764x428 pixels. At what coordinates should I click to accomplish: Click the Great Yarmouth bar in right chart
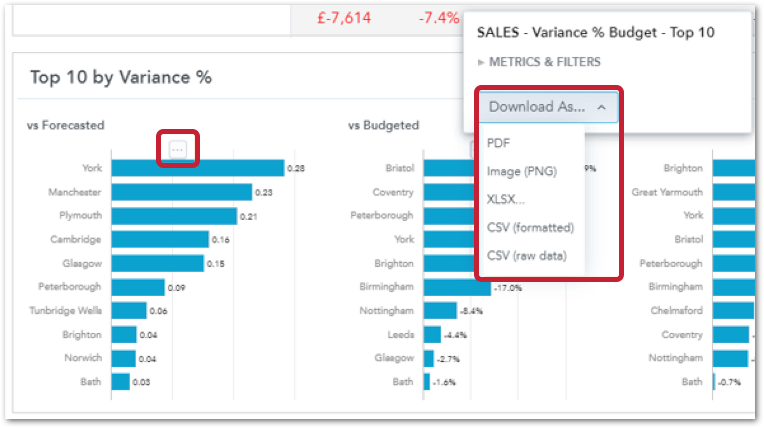click(x=735, y=192)
